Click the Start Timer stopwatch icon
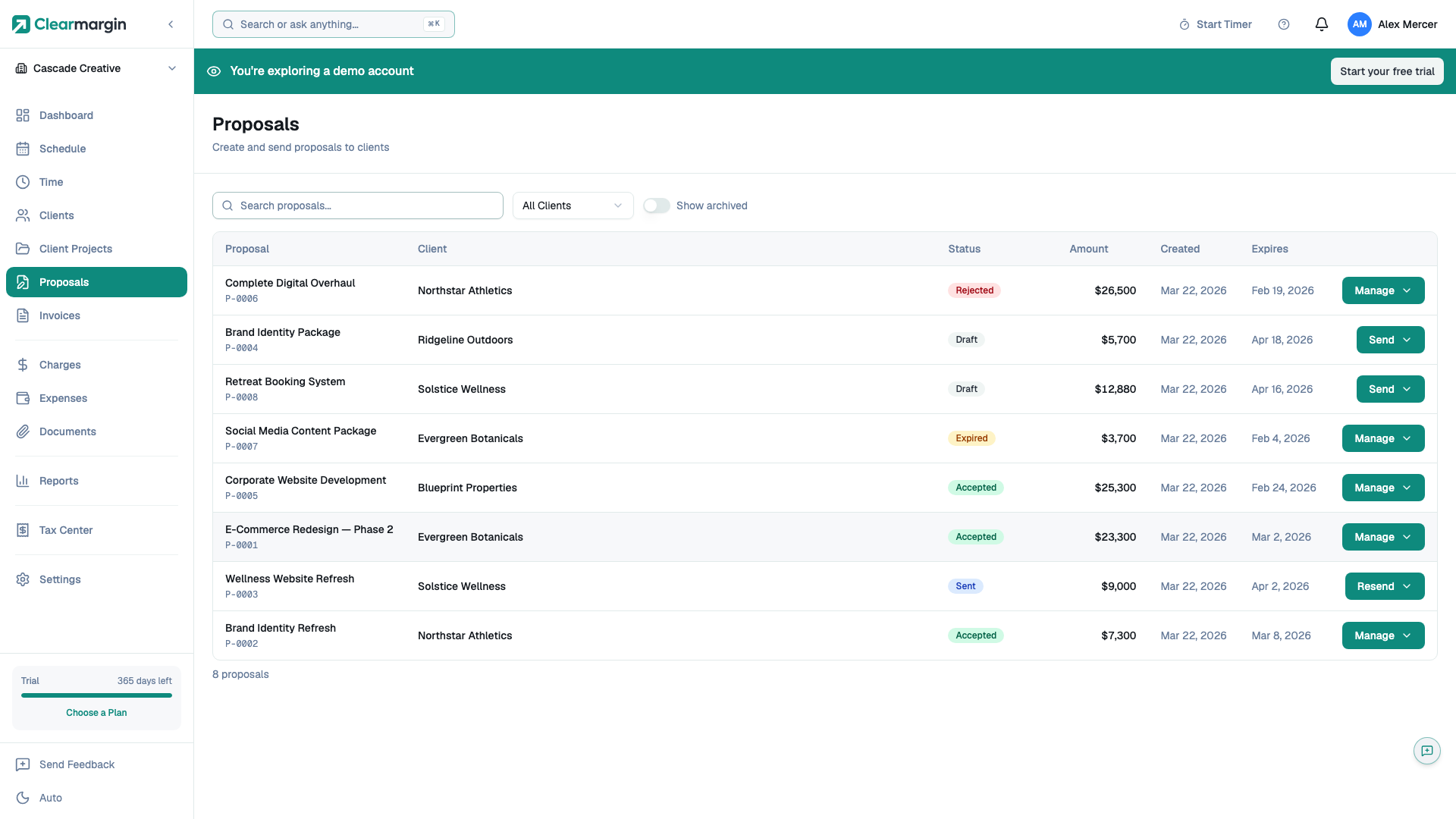1456x819 pixels. 1184,24
